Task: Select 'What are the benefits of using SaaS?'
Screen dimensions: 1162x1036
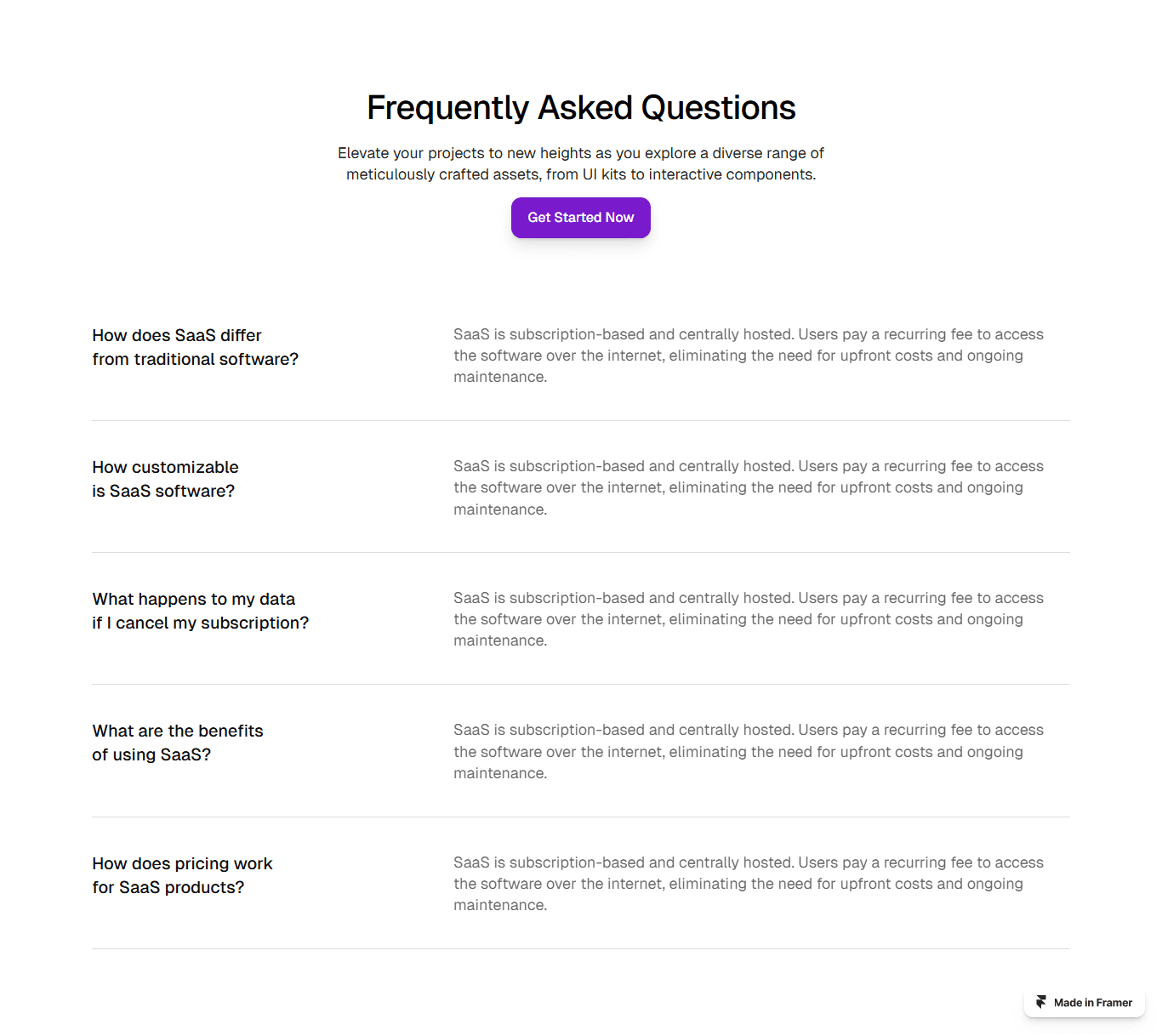Action: tap(178, 743)
